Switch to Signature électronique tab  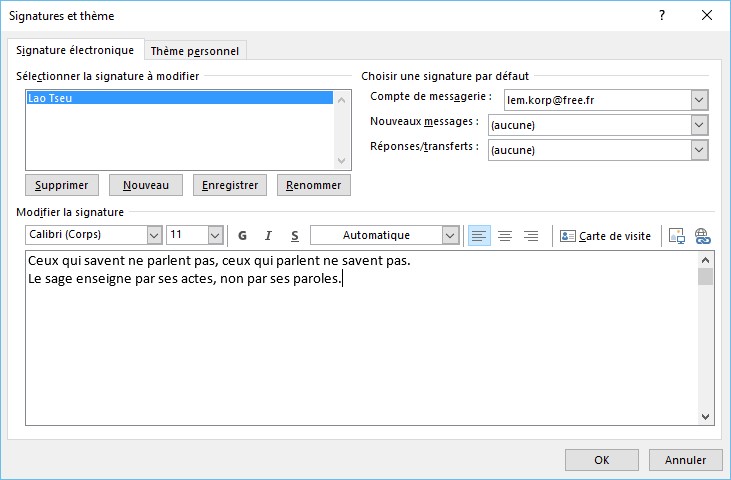(75, 50)
